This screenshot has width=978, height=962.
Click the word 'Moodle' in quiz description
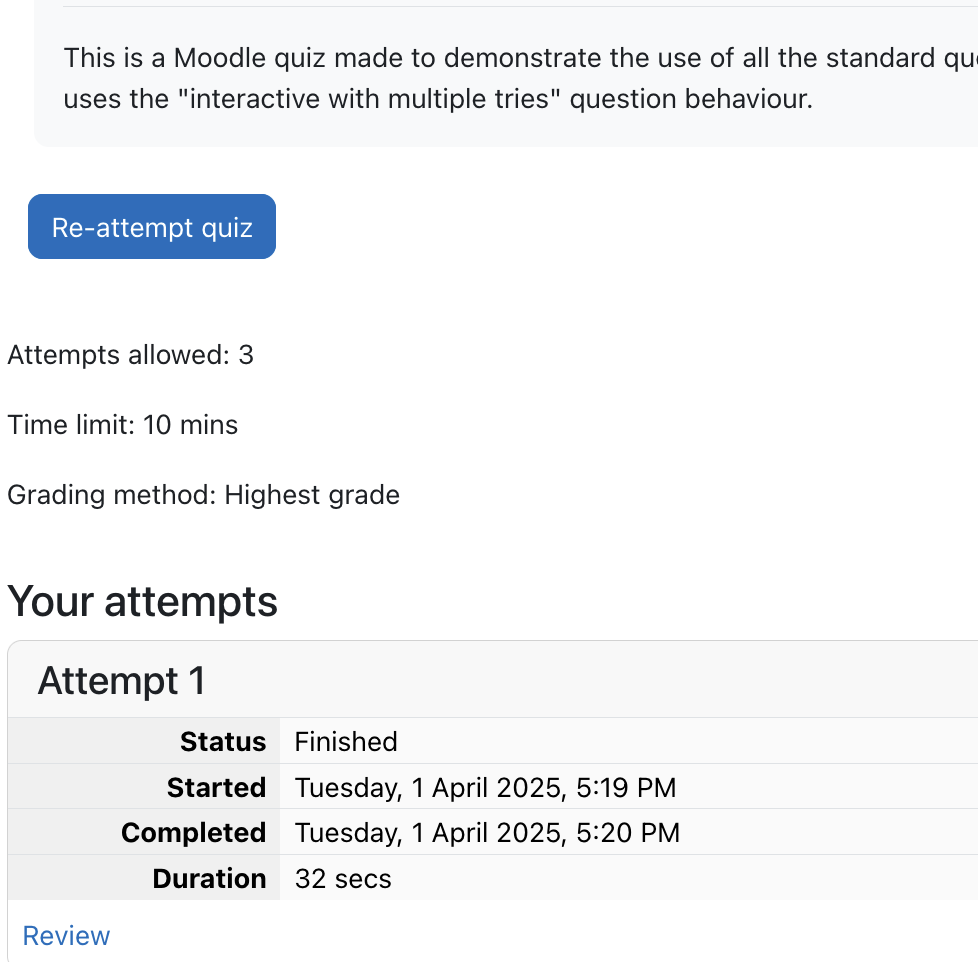[220, 58]
